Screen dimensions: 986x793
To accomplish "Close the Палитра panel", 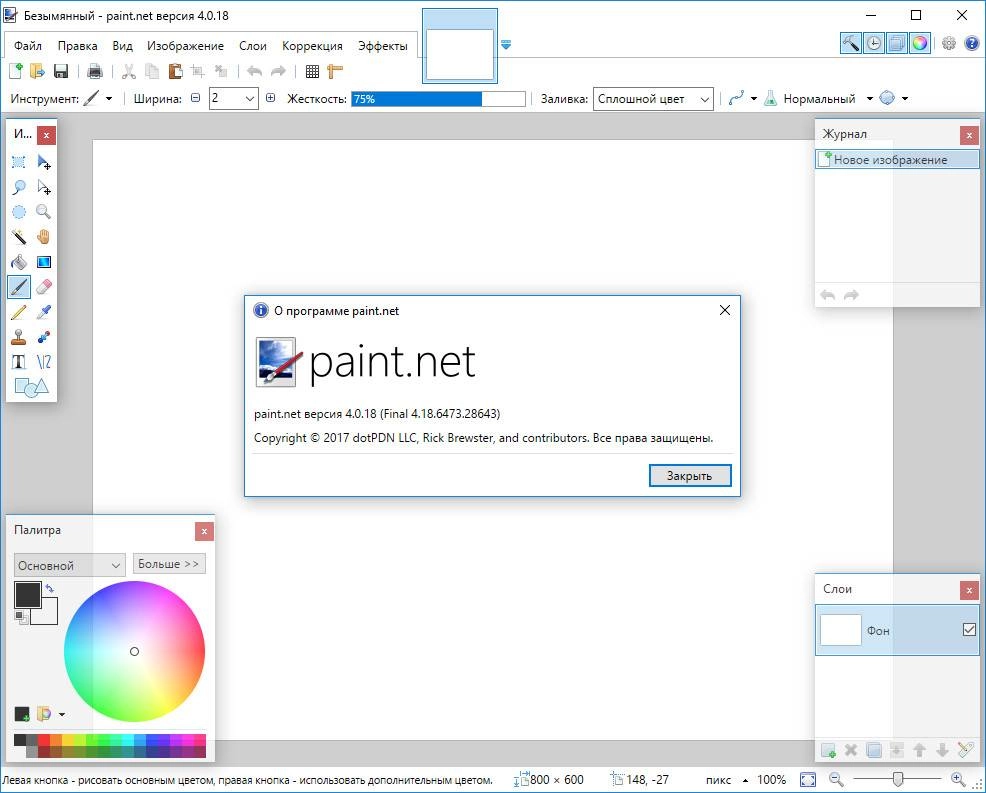I will (x=204, y=532).
